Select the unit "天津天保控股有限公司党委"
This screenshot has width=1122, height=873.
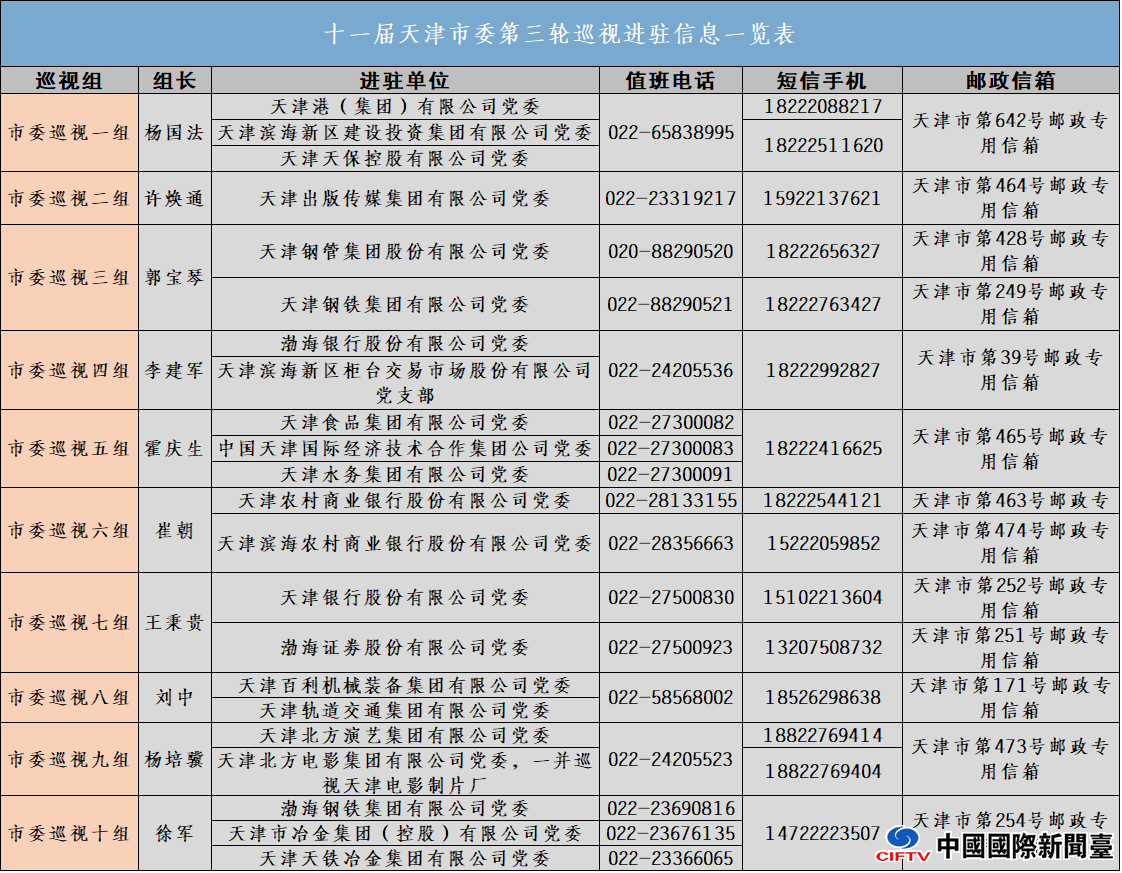405,158
